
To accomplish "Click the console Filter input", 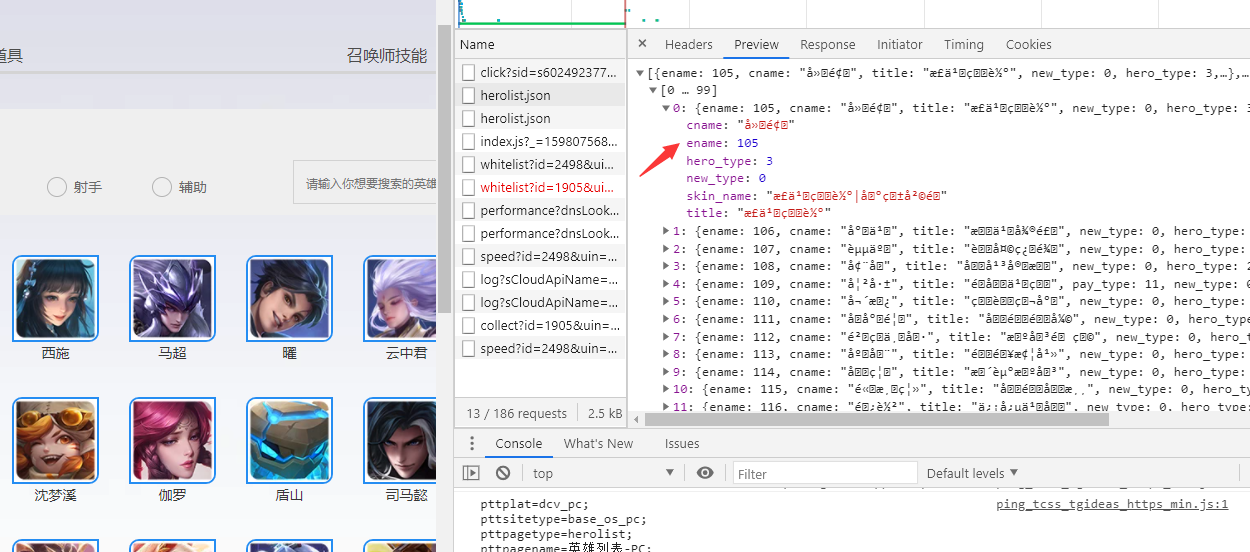I will [x=825, y=473].
